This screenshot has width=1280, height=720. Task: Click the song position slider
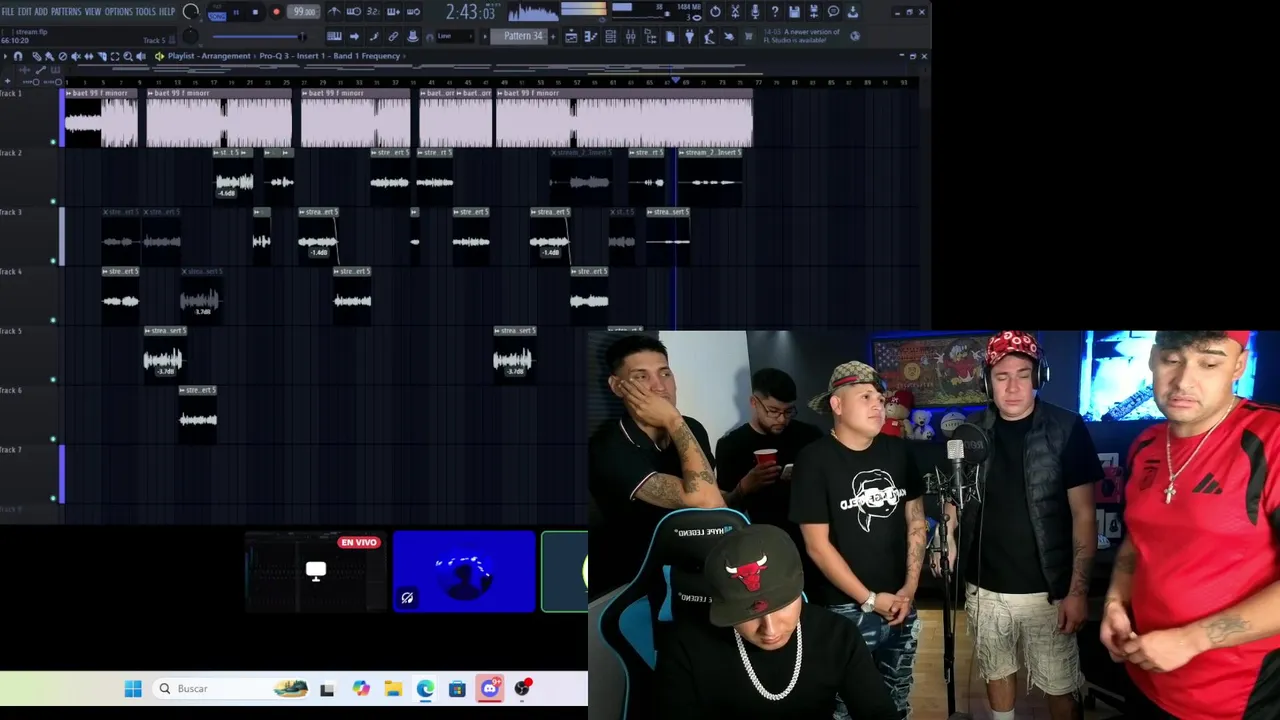[x=260, y=37]
